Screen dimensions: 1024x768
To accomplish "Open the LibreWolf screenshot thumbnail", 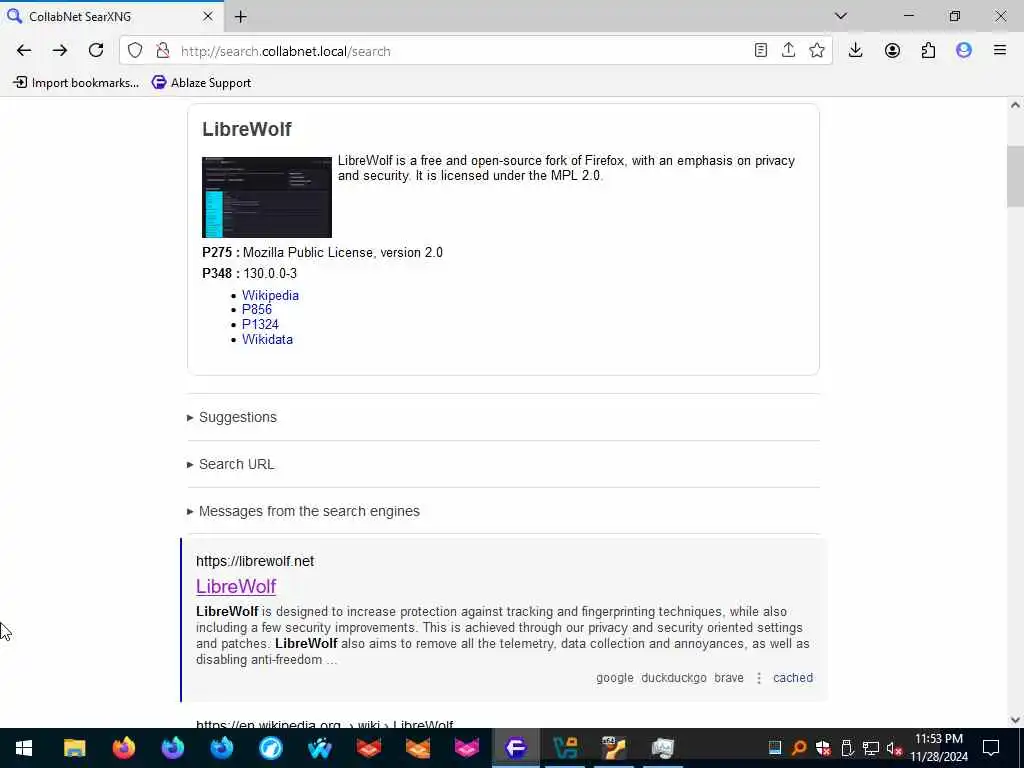I will 266,197.
